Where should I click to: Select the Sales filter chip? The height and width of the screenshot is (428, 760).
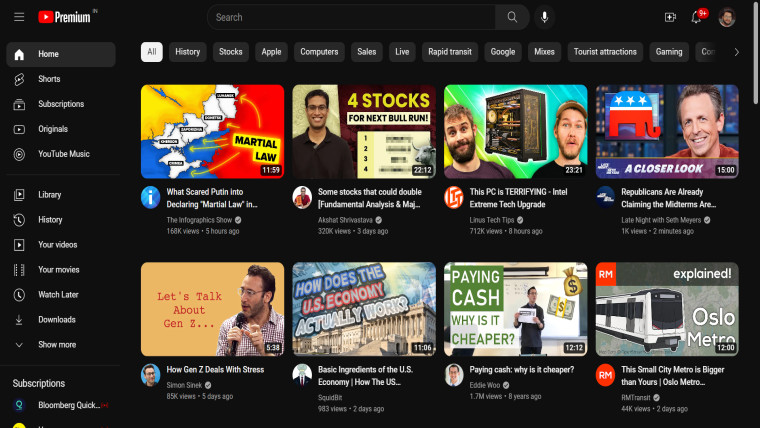click(366, 52)
